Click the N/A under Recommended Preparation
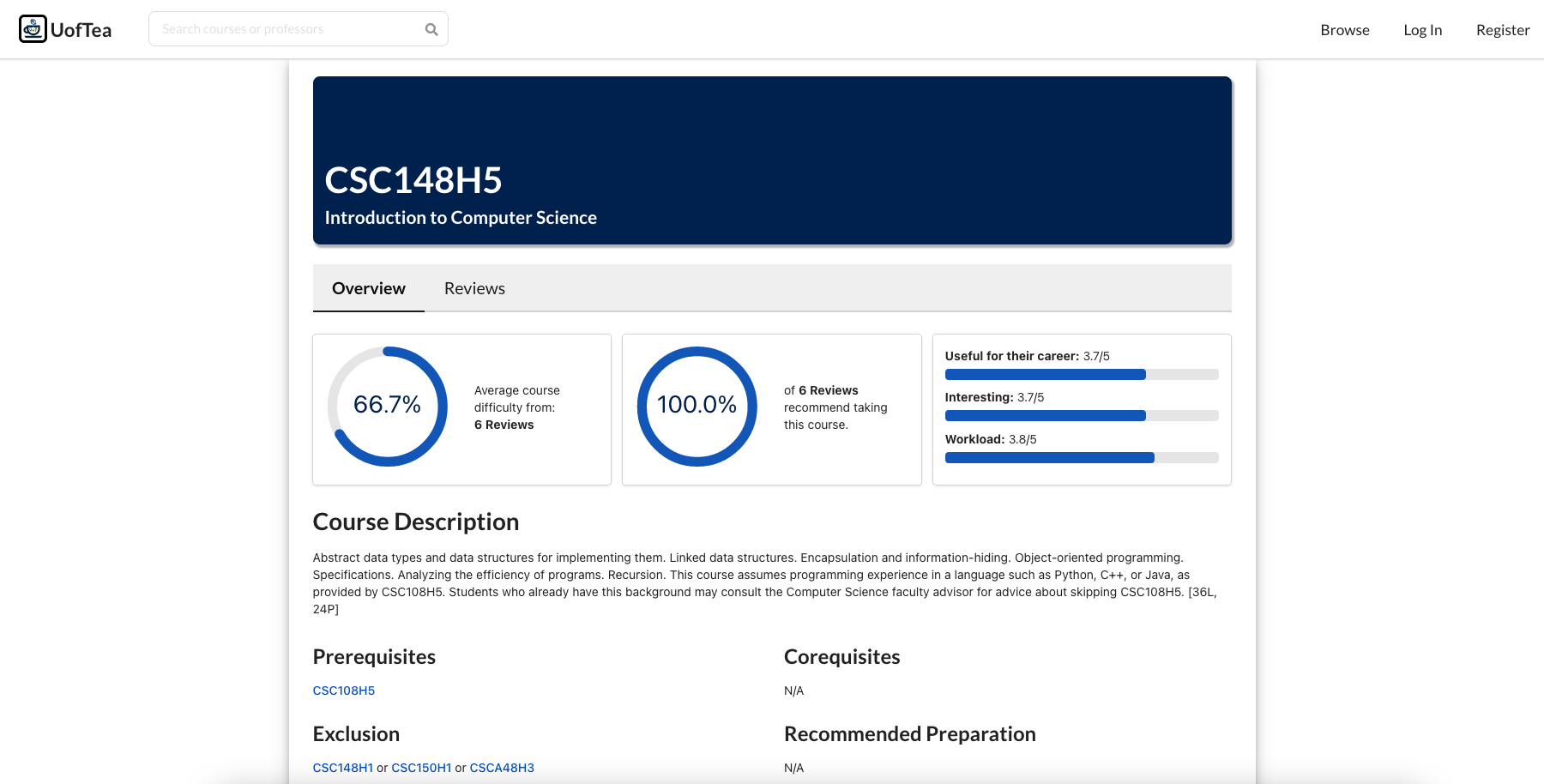This screenshot has height=784, width=1544. pyautogui.click(x=794, y=768)
